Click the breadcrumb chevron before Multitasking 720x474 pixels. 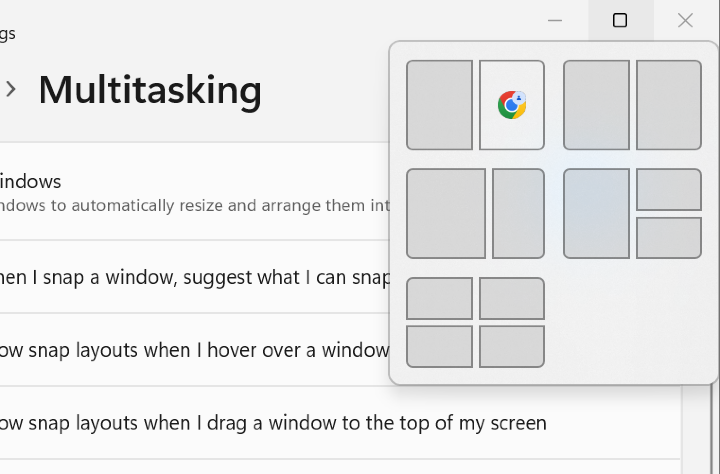pyautogui.click(x=11, y=89)
